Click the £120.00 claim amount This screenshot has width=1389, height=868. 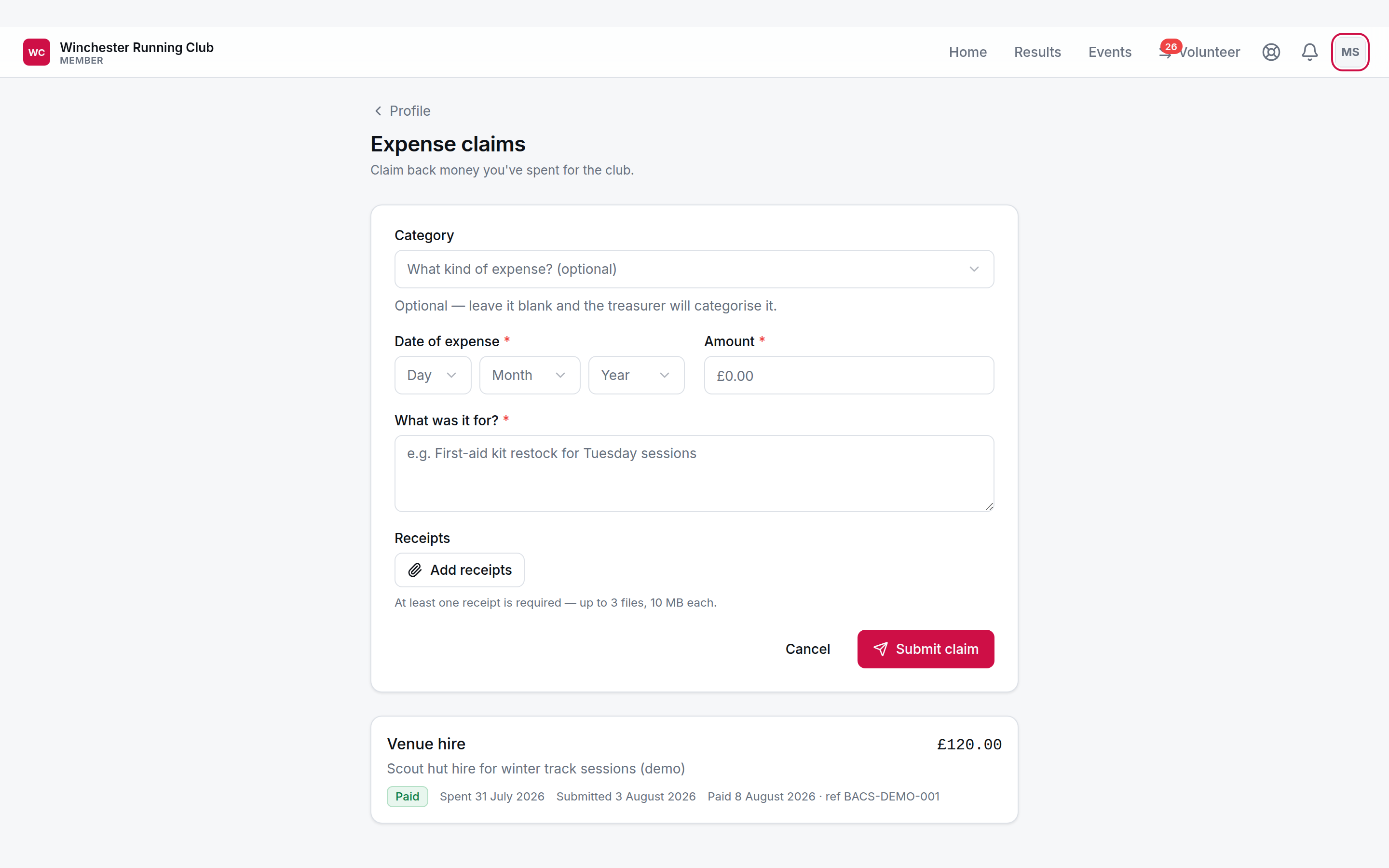pos(969,745)
